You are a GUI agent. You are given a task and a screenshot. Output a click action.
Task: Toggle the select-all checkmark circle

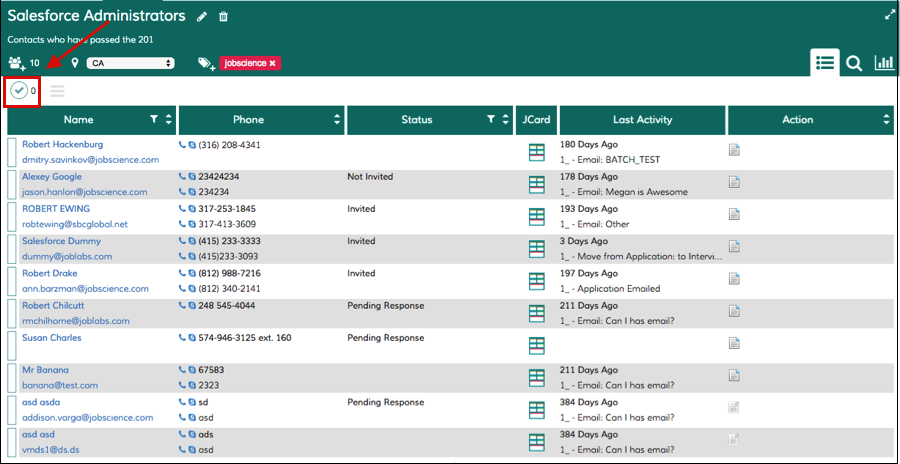point(20,90)
